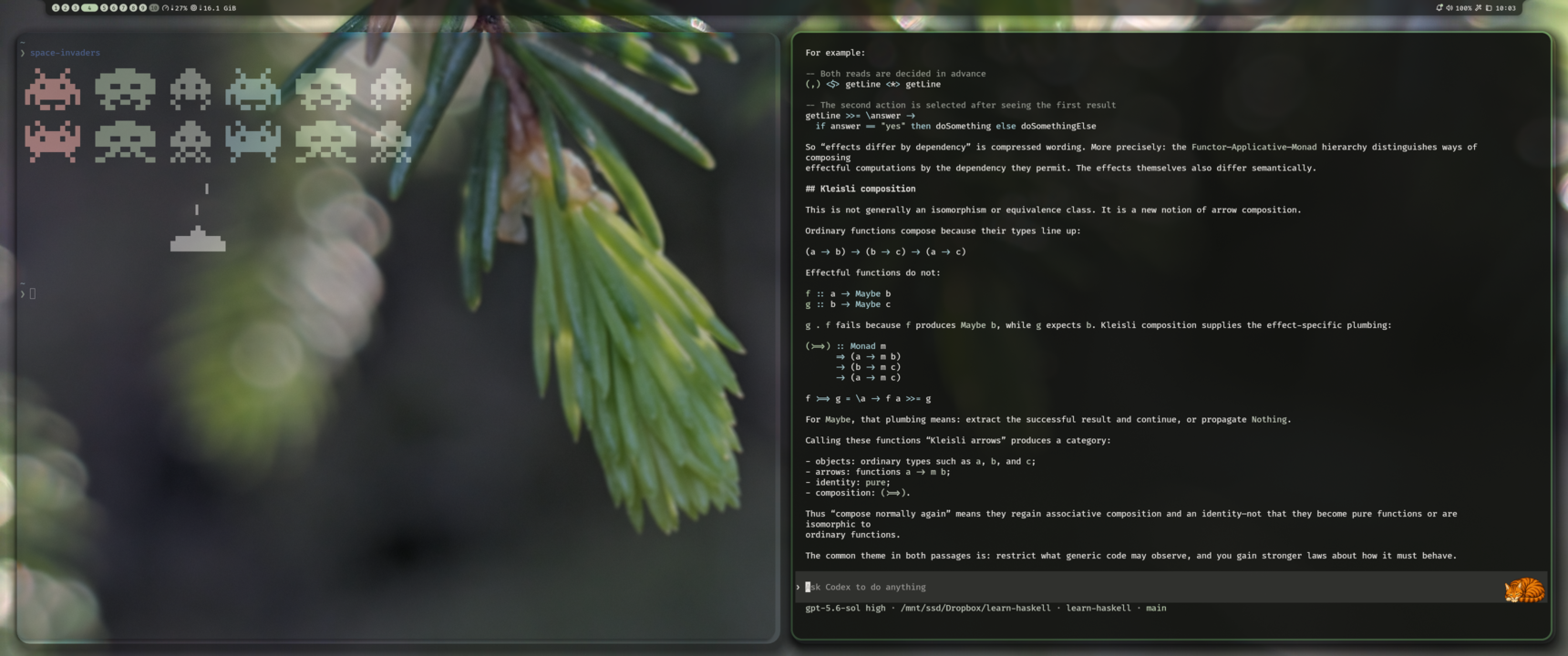Image resolution: width=1568 pixels, height=656 pixels.
Task: Click the 100% volume level text
Action: [x=1463, y=7]
